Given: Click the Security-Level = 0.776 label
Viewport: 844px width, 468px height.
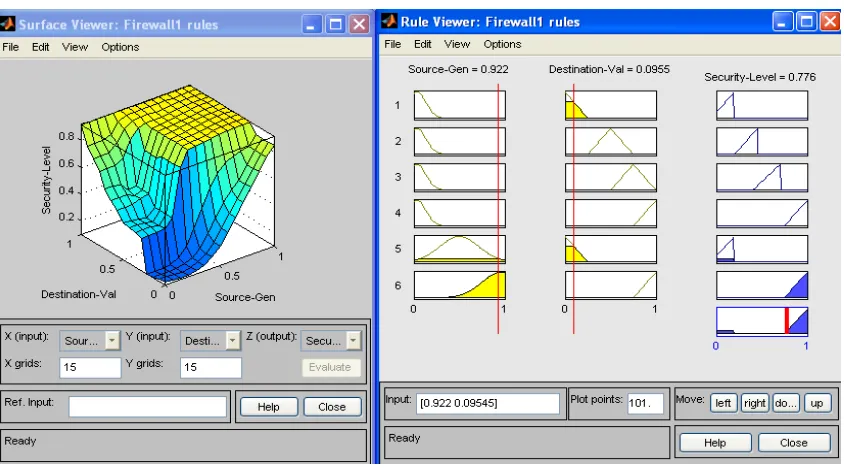Looking at the screenshot, I should point(760,77).
